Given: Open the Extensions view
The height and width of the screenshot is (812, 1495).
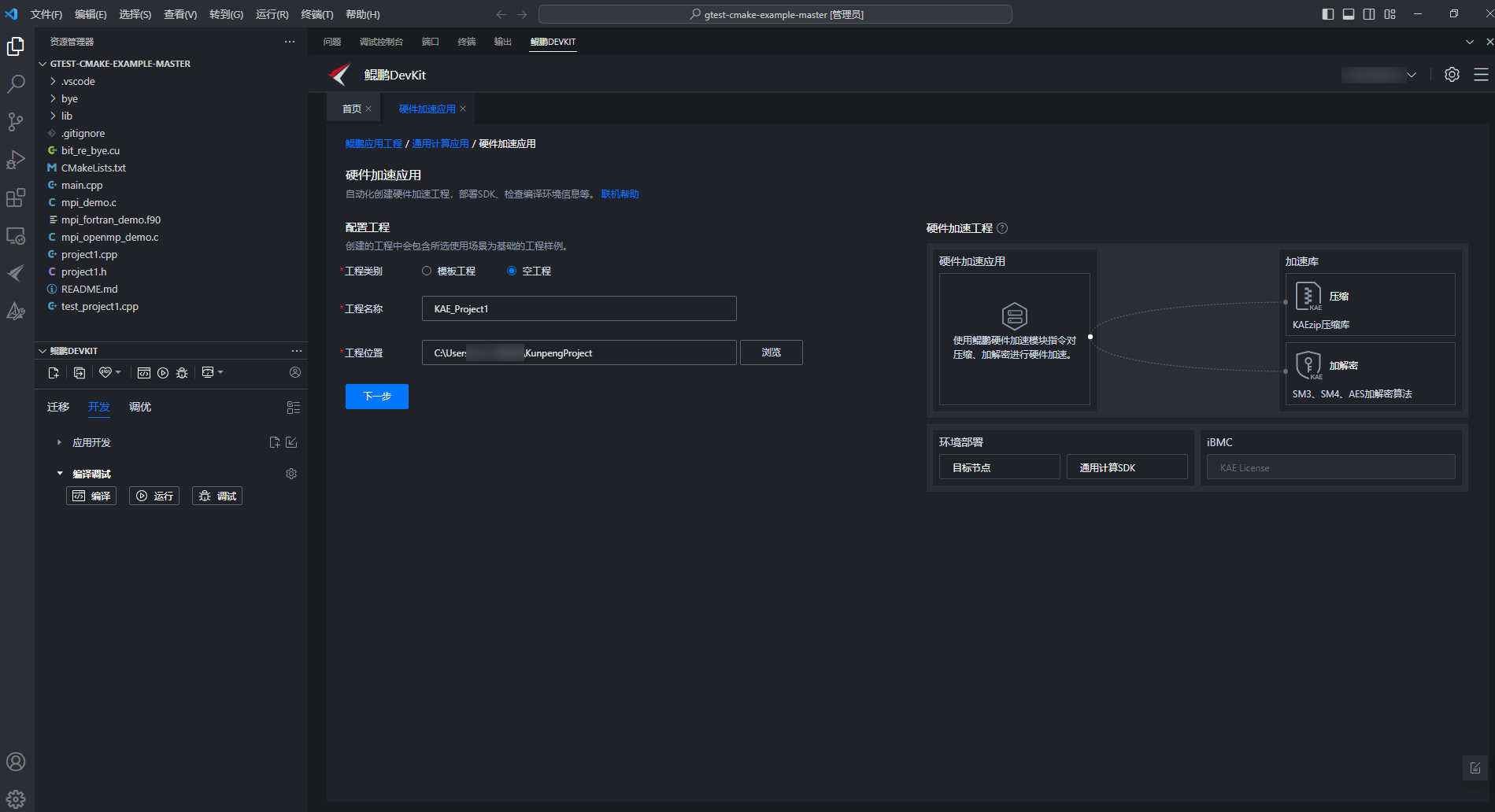Looking at the screenshot, I should pos(16,197).
